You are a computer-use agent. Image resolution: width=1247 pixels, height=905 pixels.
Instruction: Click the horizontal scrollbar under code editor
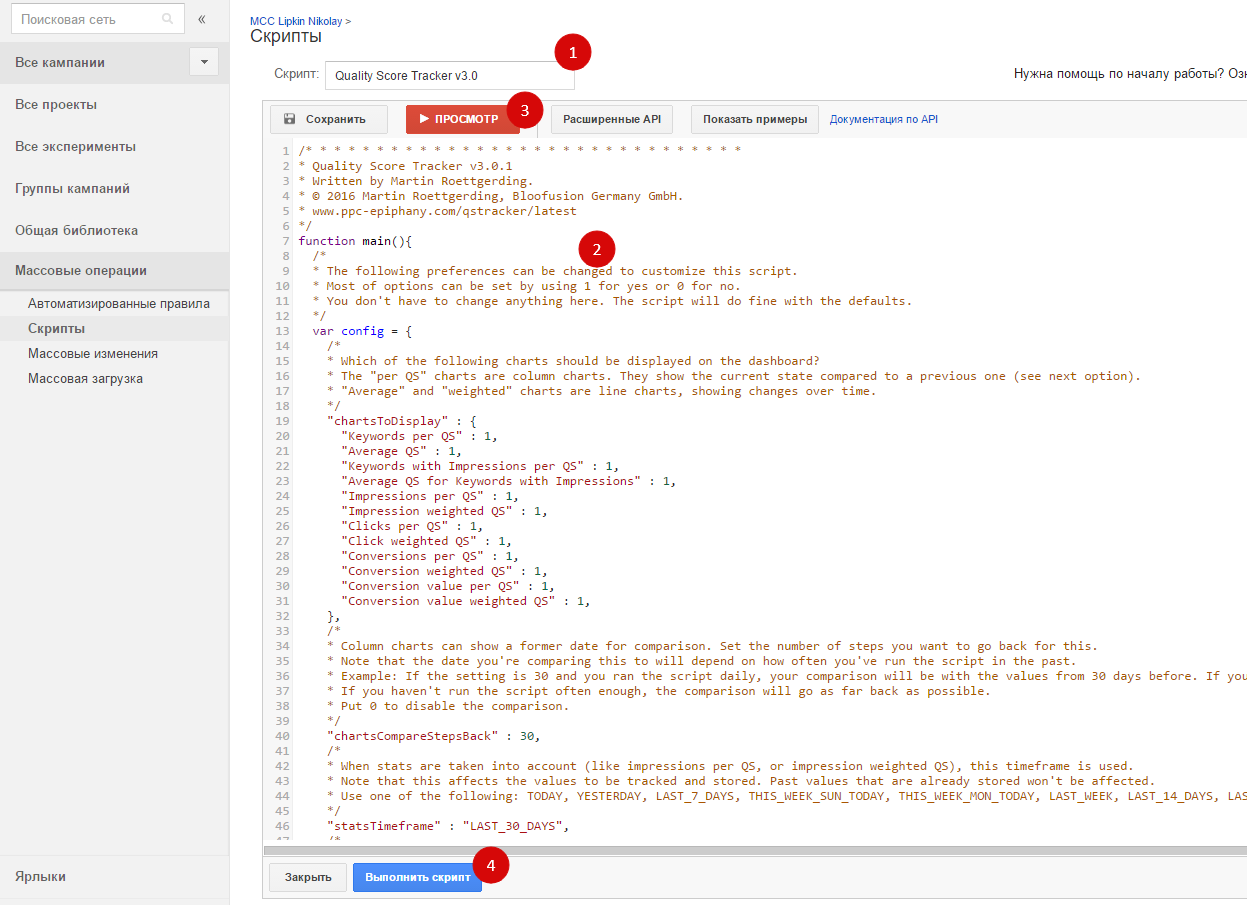pos(750,850)
